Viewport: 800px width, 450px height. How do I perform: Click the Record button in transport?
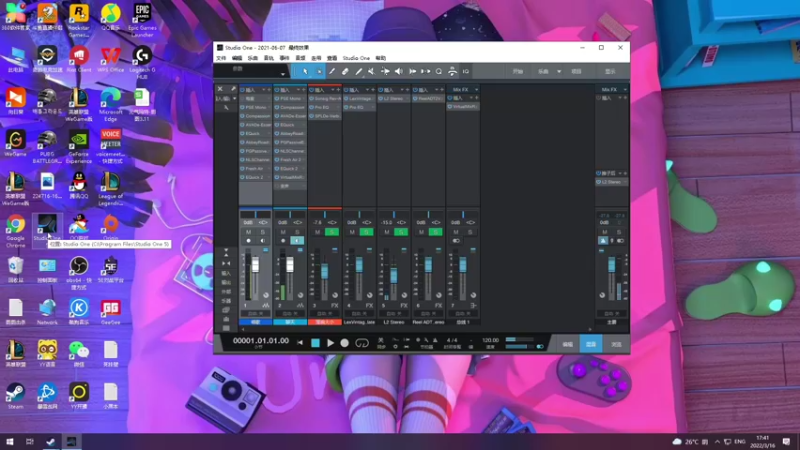click(x=345, y=343)
